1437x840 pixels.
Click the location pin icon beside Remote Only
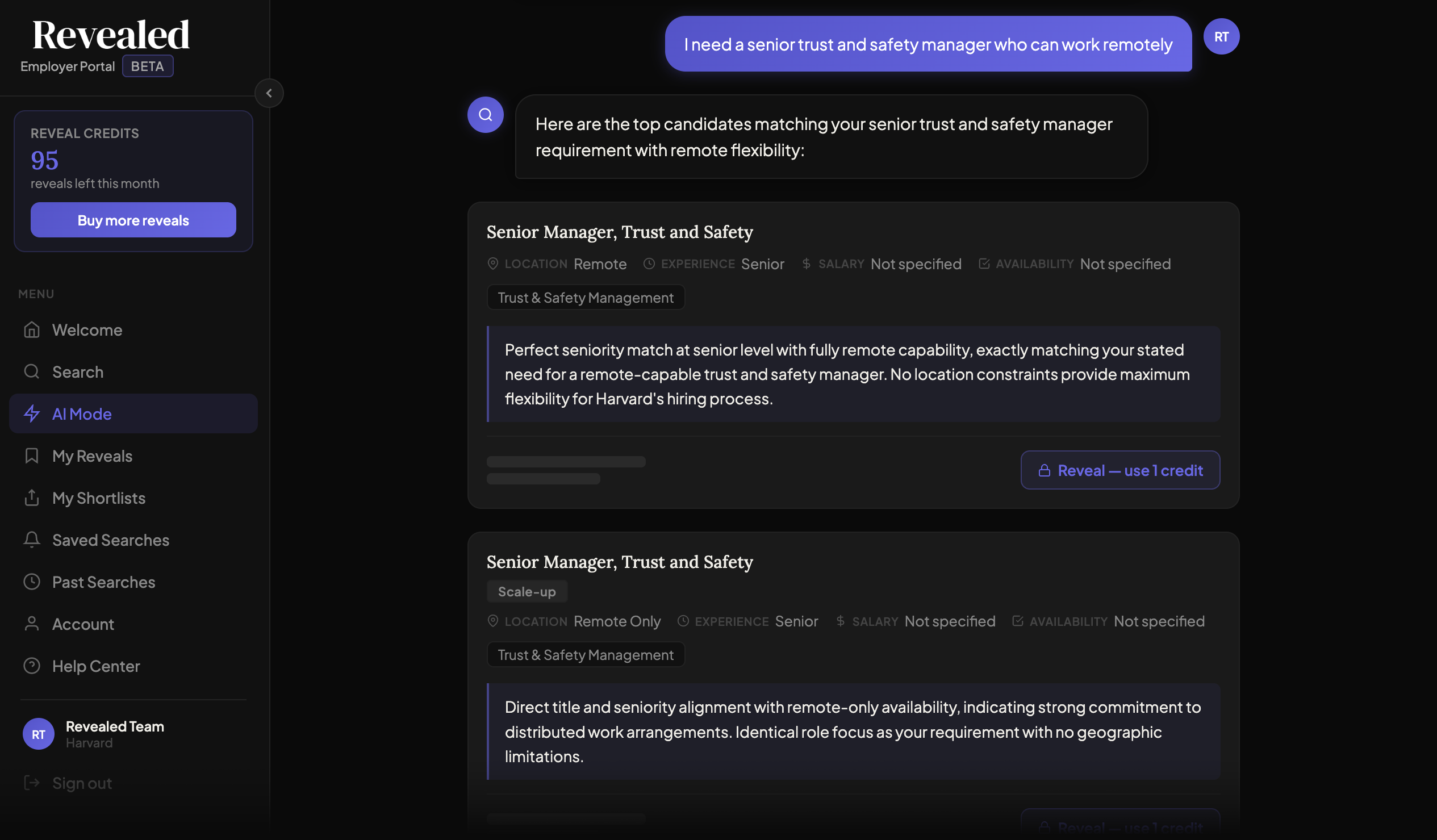pyautogui.click(x=492, y=621)
